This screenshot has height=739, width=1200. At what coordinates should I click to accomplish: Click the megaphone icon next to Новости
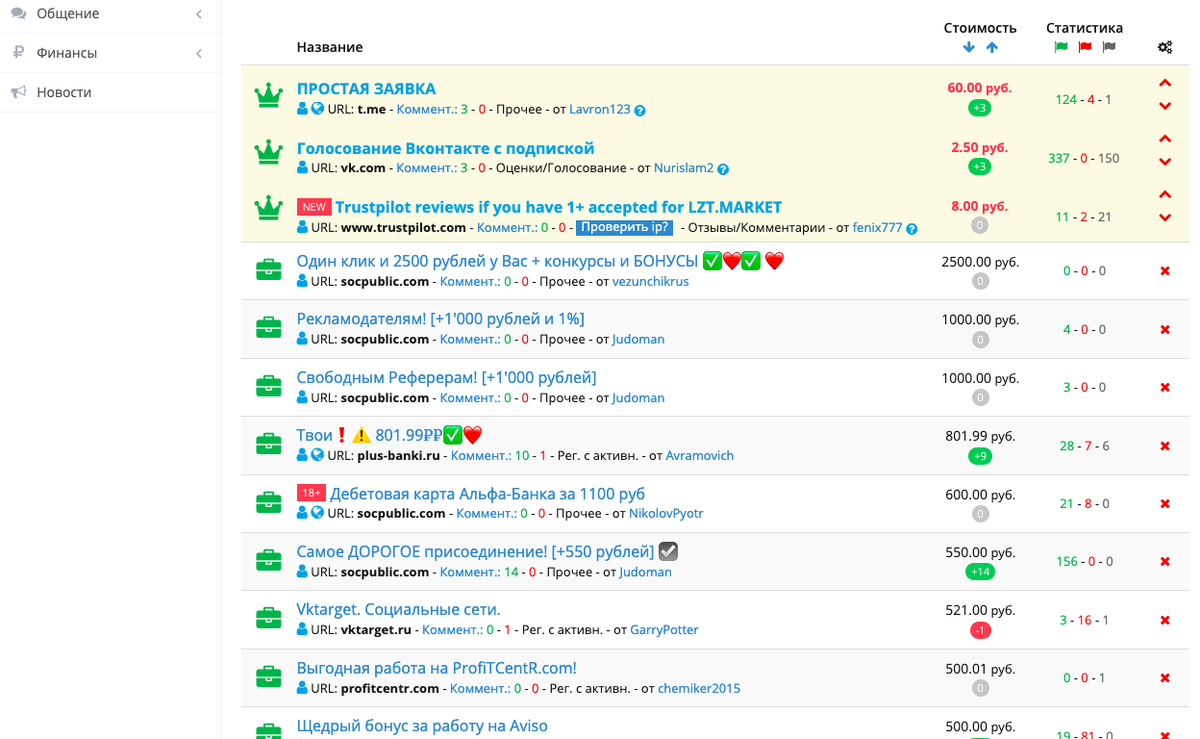coord(18,92)
